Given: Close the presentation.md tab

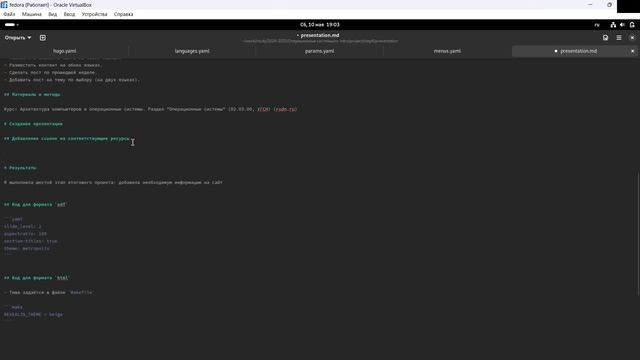Looking at the screenshot, I should point(632,51).
